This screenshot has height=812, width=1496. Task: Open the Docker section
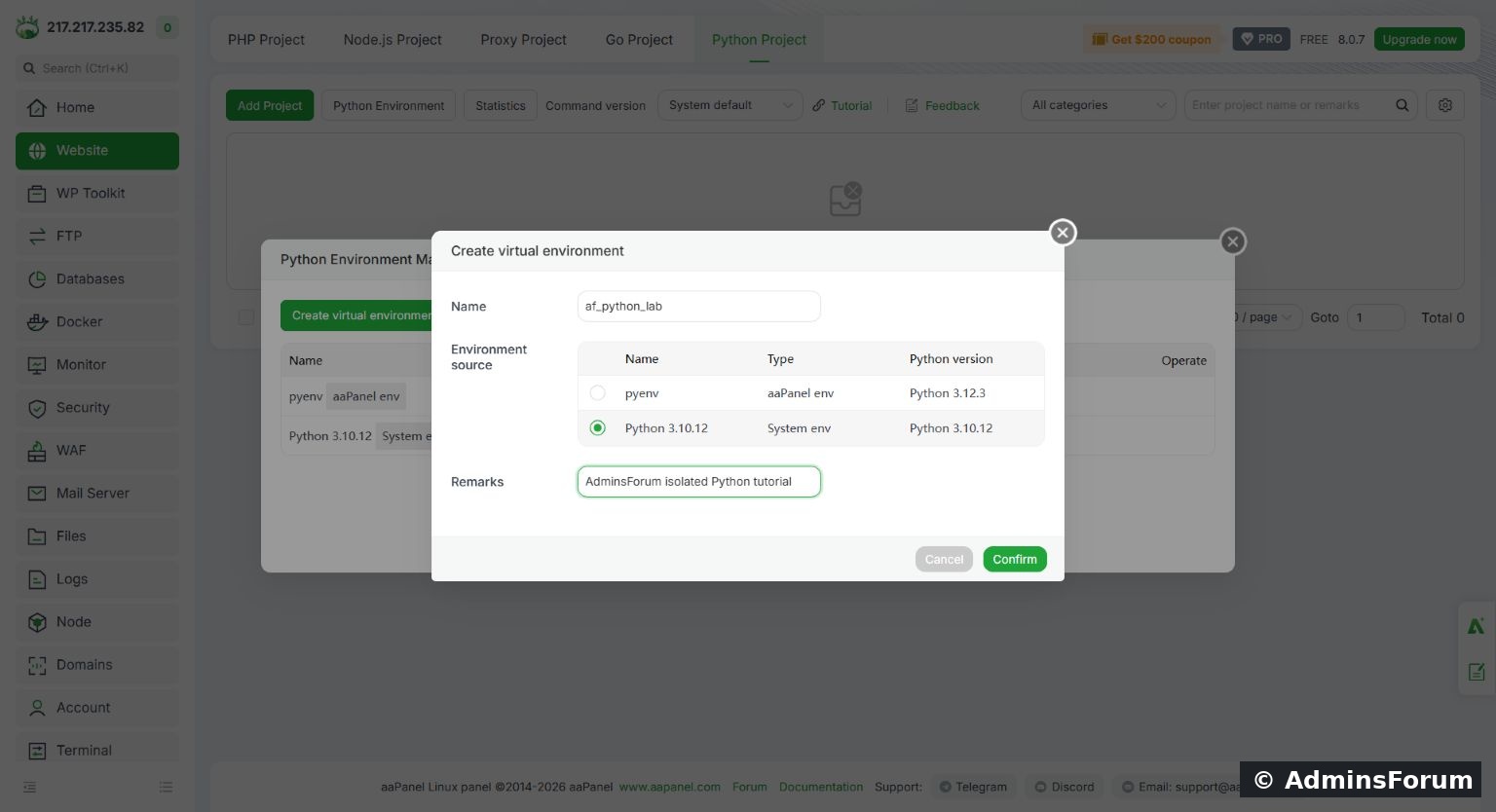97,321
